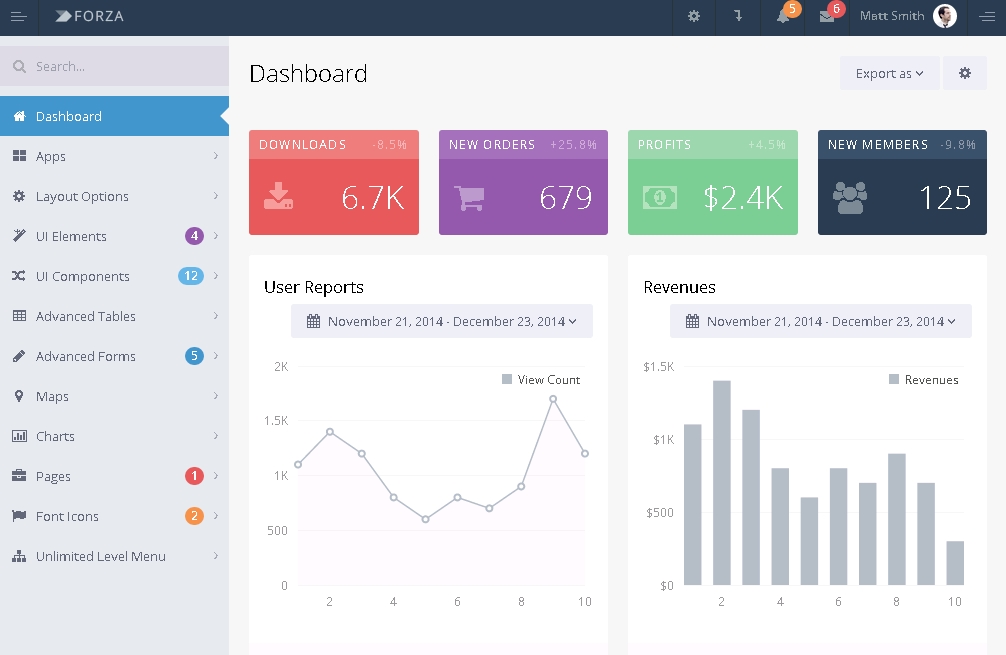
Task: Toggle the Revenues legend color swatch
Action: click(894, 379)
